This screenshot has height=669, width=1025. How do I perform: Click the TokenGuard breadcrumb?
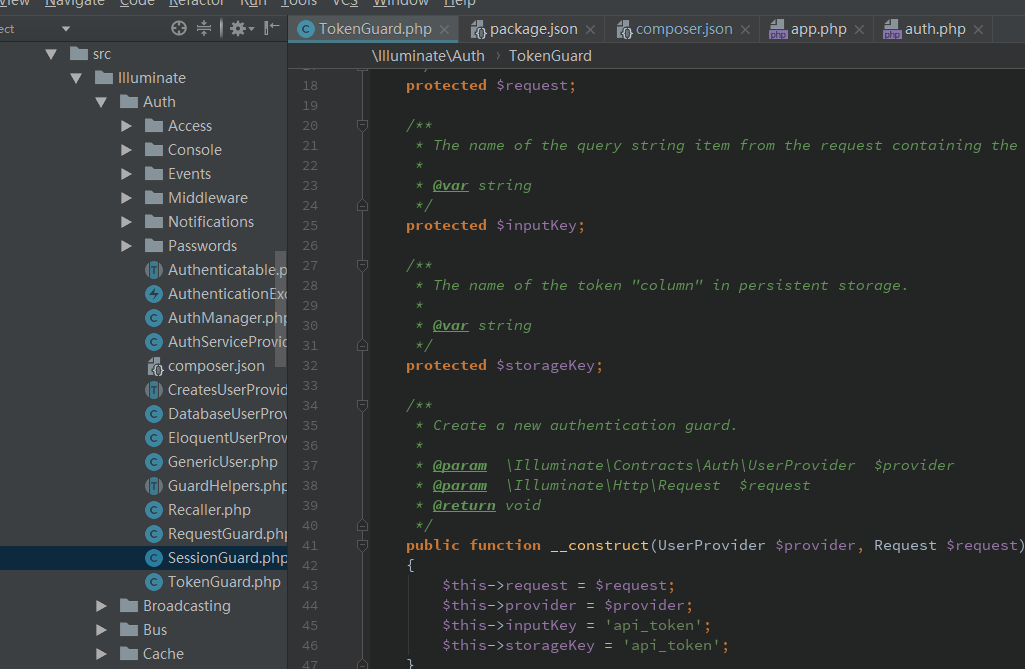click(550, 56)
